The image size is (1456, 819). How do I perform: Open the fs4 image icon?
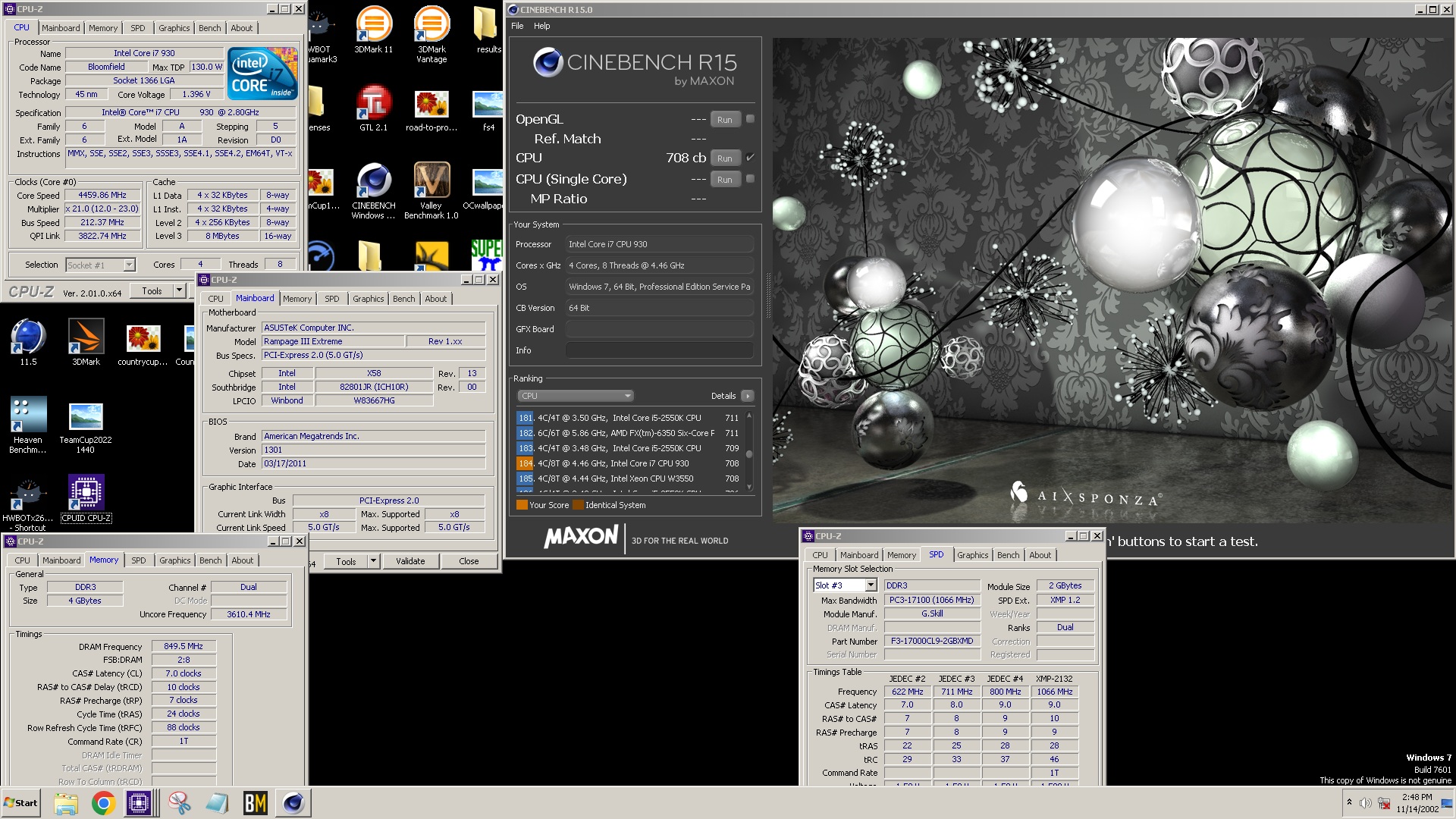488,108
